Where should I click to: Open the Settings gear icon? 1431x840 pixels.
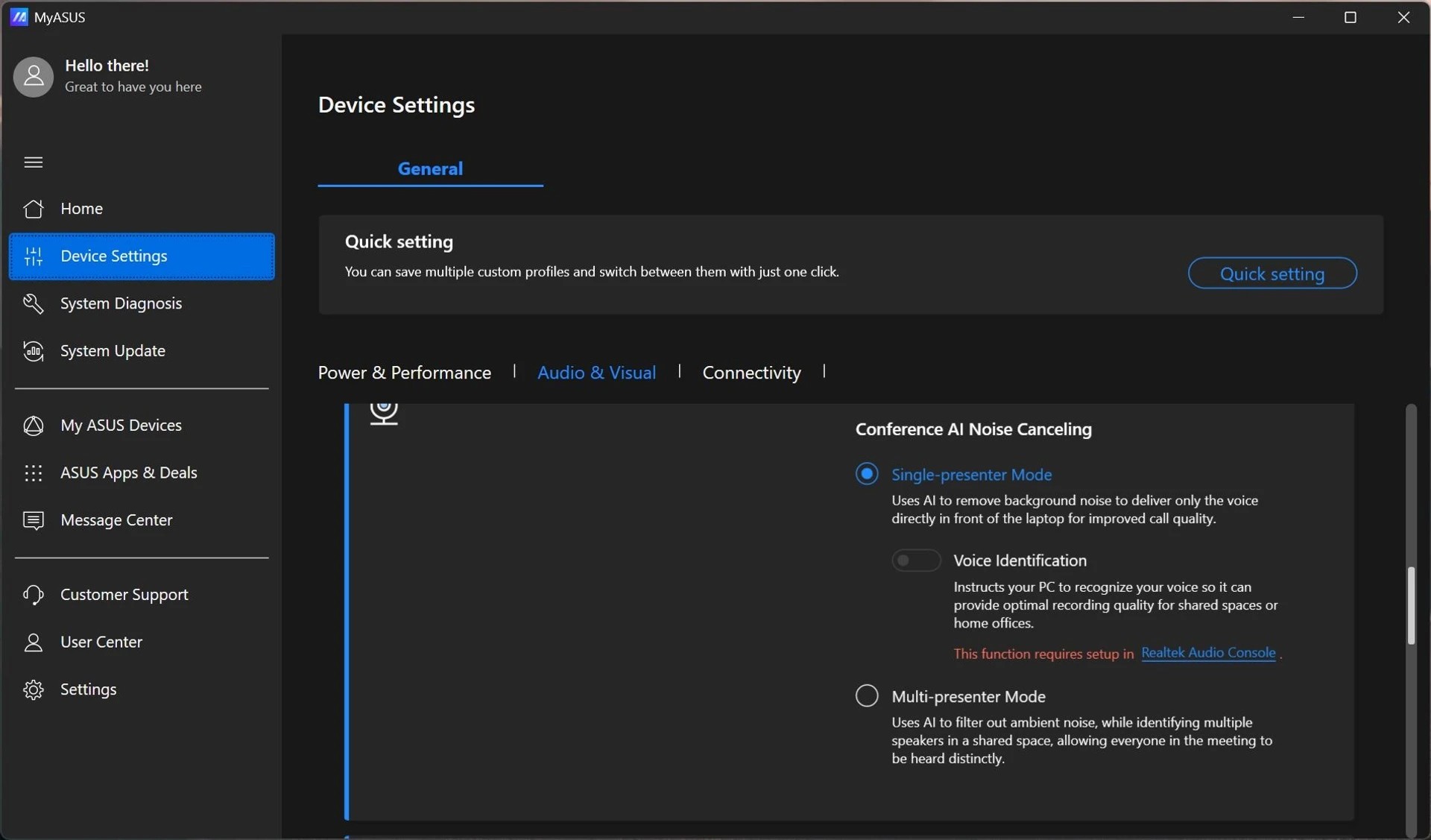pos(34,689)
